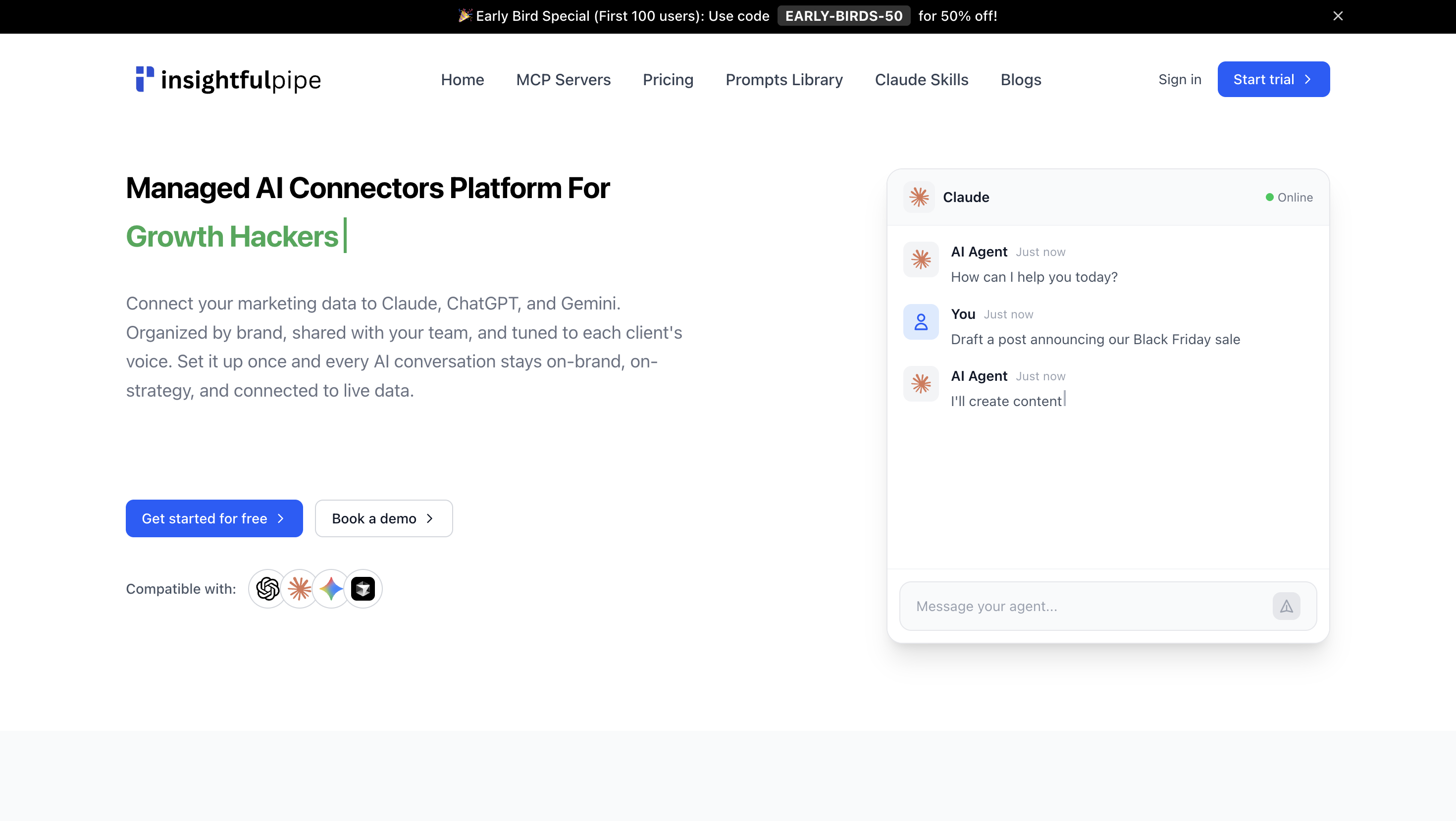Open the Blogs section
This screenshot has height=821, width=1456.
1020,80
